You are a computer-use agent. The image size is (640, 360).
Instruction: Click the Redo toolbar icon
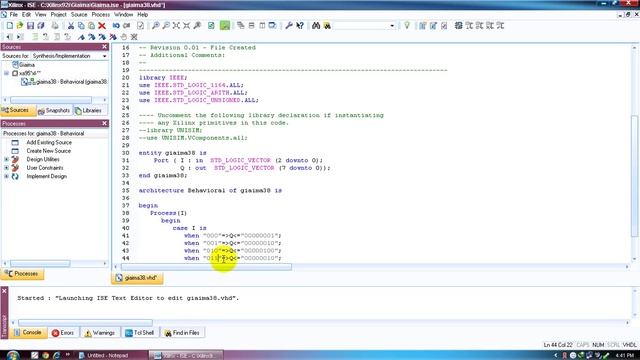coord(127,26)
